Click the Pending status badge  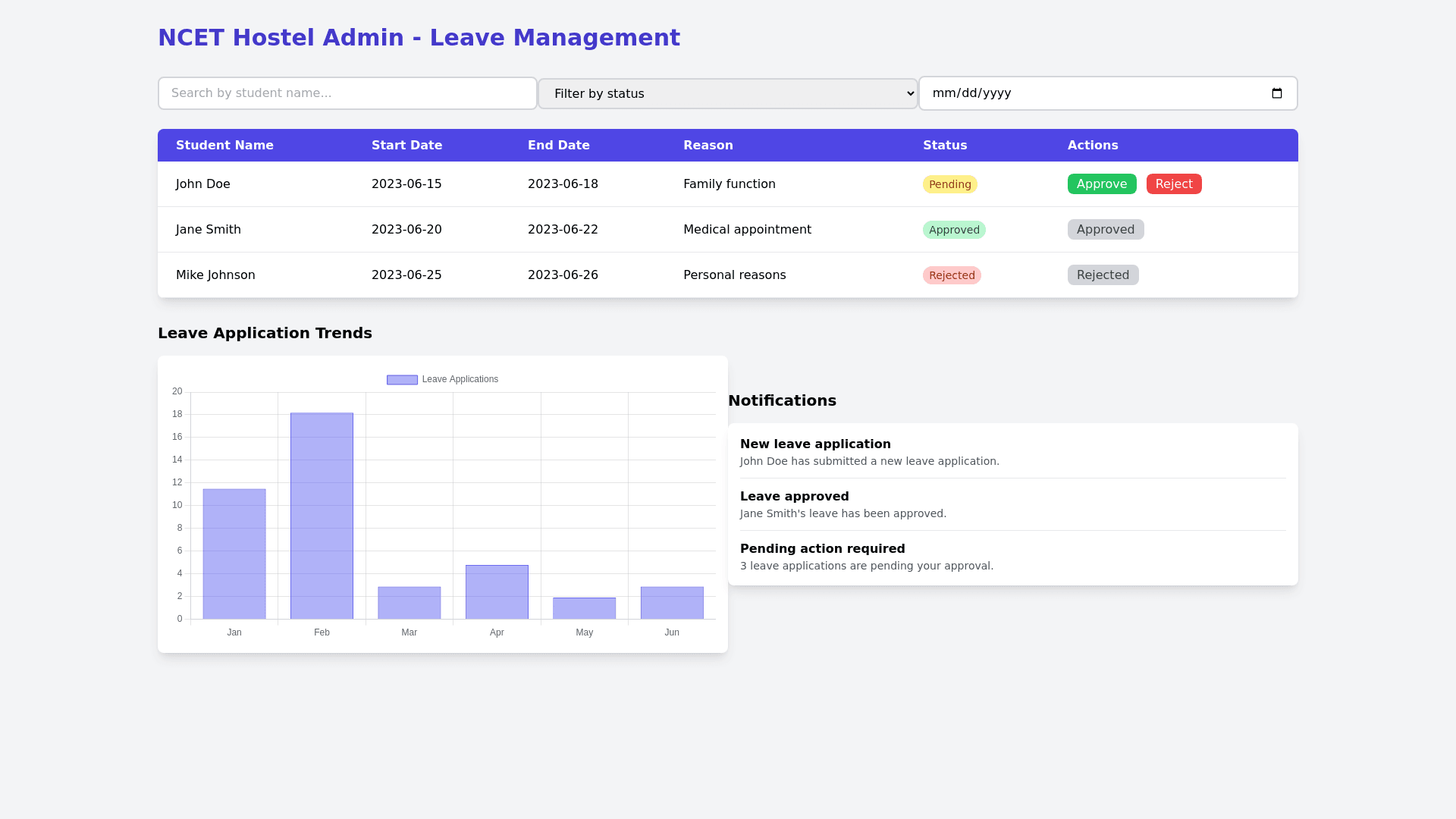tap(949, 184)
